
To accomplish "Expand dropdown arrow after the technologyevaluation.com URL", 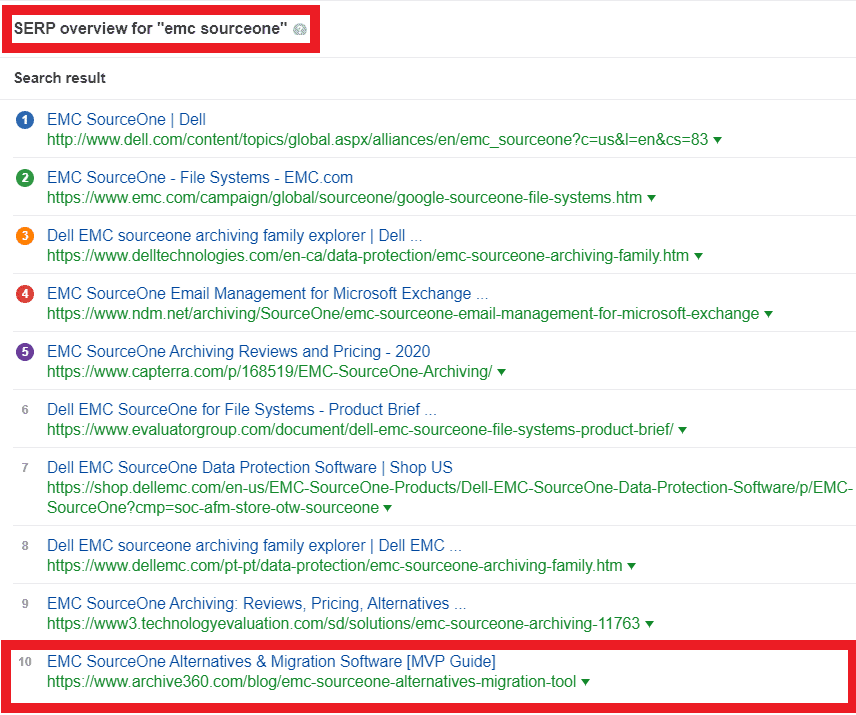I will click(x=649, y=624).
